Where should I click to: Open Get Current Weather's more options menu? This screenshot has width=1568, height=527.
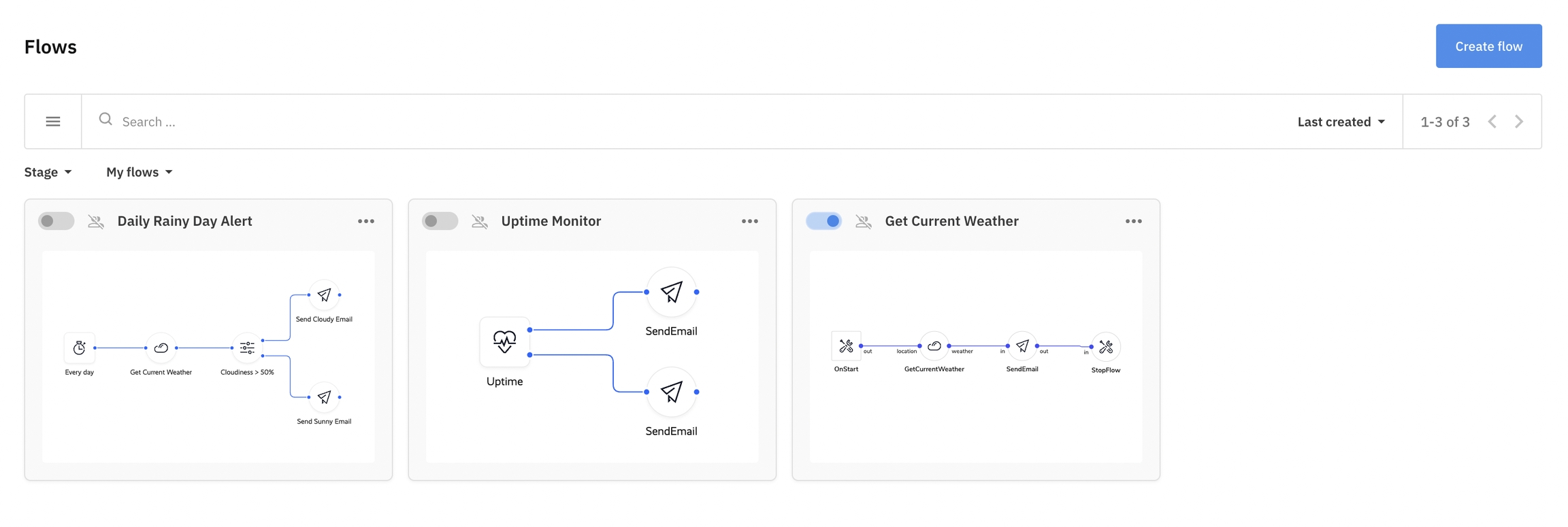point(1134,222)
